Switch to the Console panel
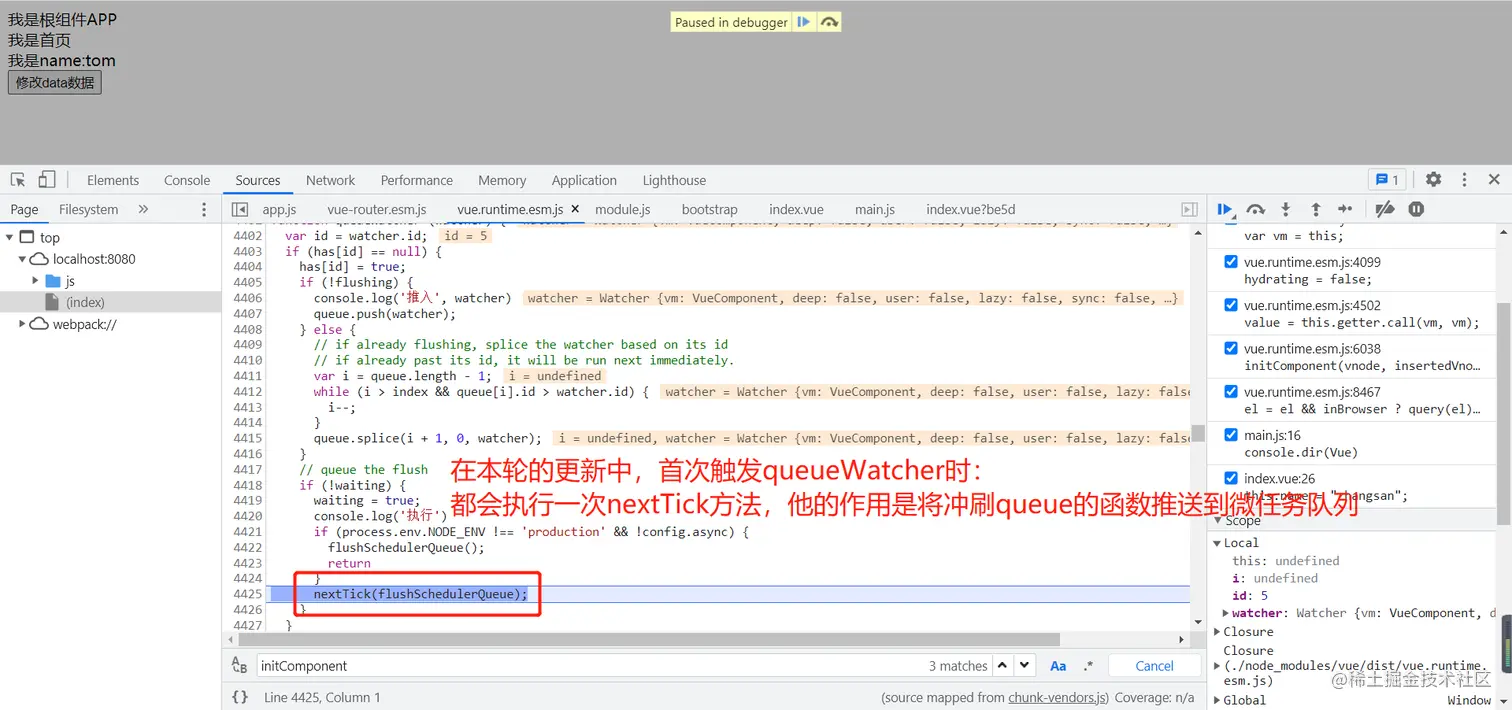 click(187, 180)
